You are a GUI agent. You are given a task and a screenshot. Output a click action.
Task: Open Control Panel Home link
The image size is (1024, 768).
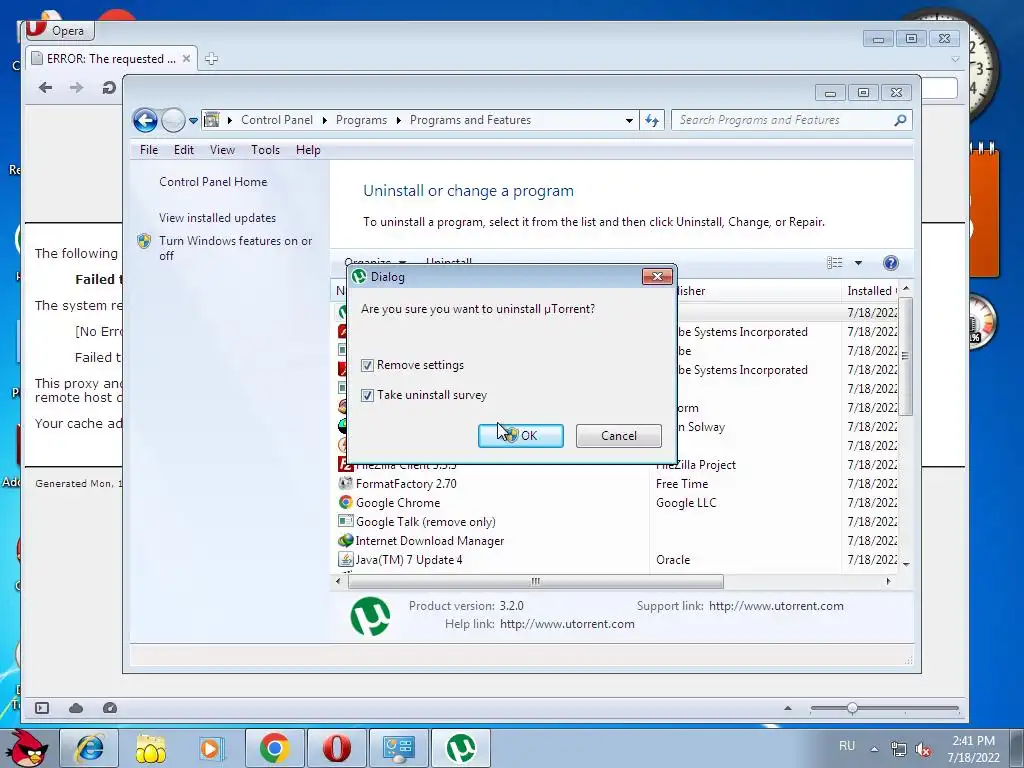click(x=213, y=182)
